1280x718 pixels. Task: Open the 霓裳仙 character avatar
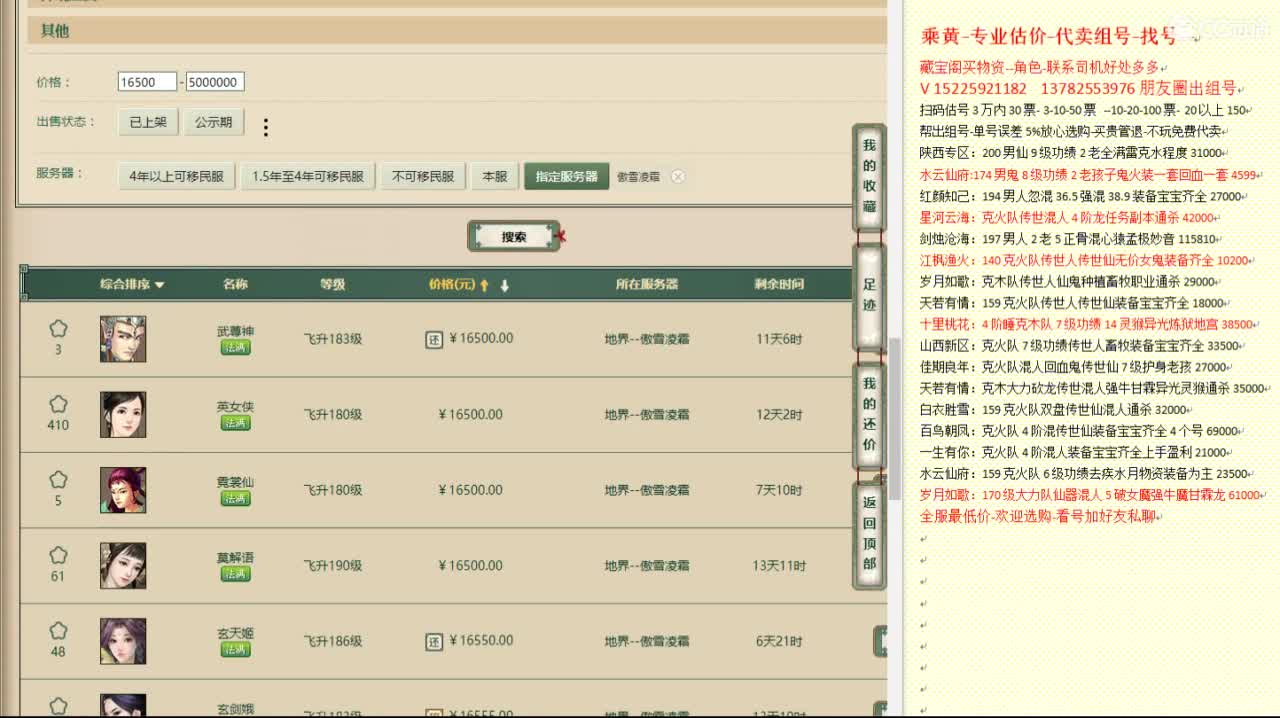123,490
